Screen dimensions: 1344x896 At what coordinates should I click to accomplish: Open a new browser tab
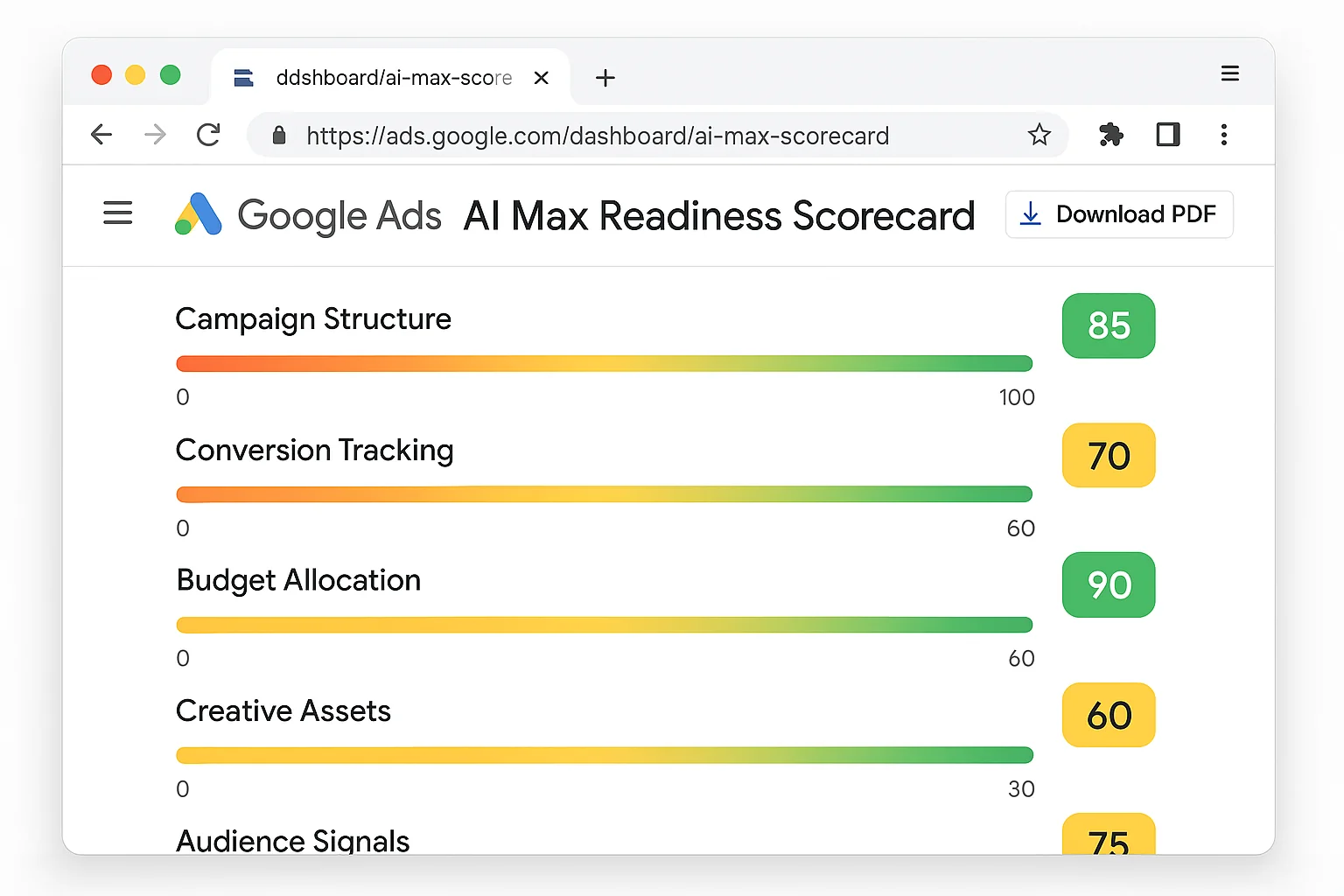point(605,78)
